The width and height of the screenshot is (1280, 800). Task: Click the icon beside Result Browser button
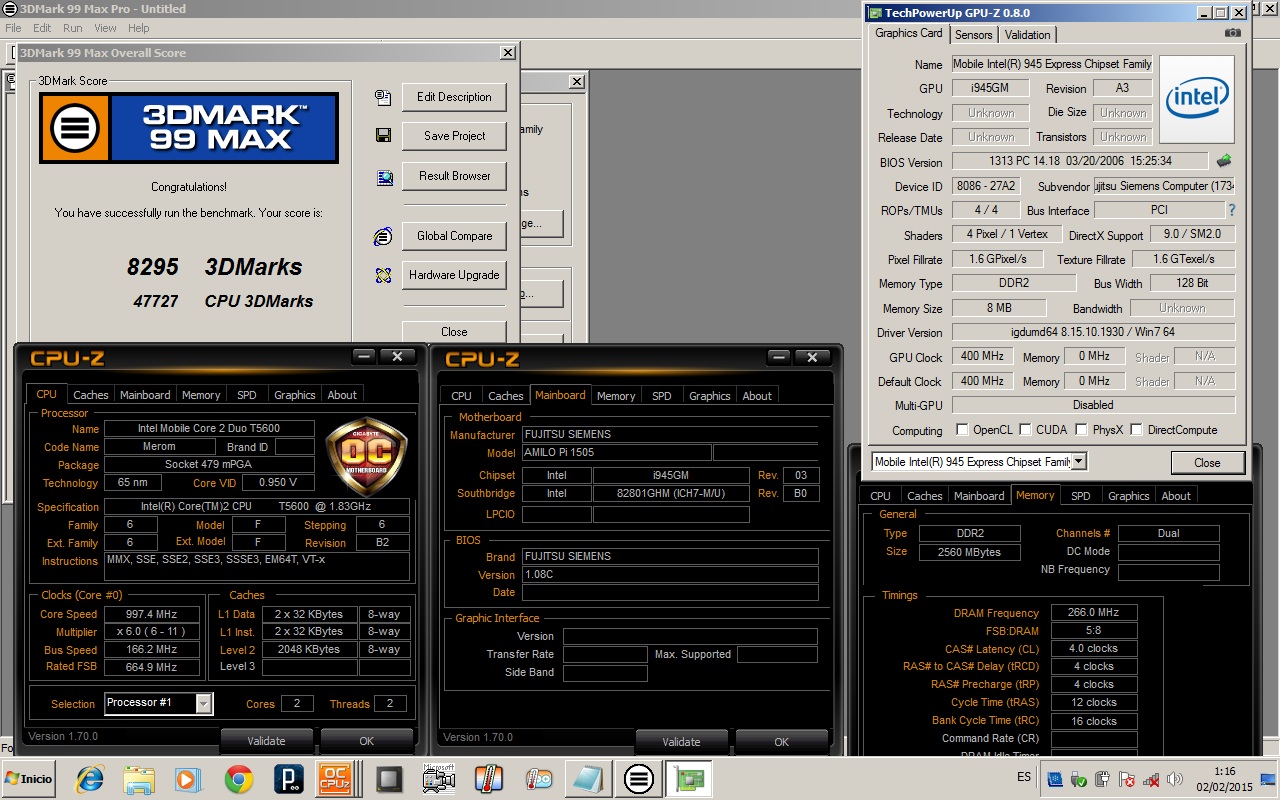tap(384, 178)
